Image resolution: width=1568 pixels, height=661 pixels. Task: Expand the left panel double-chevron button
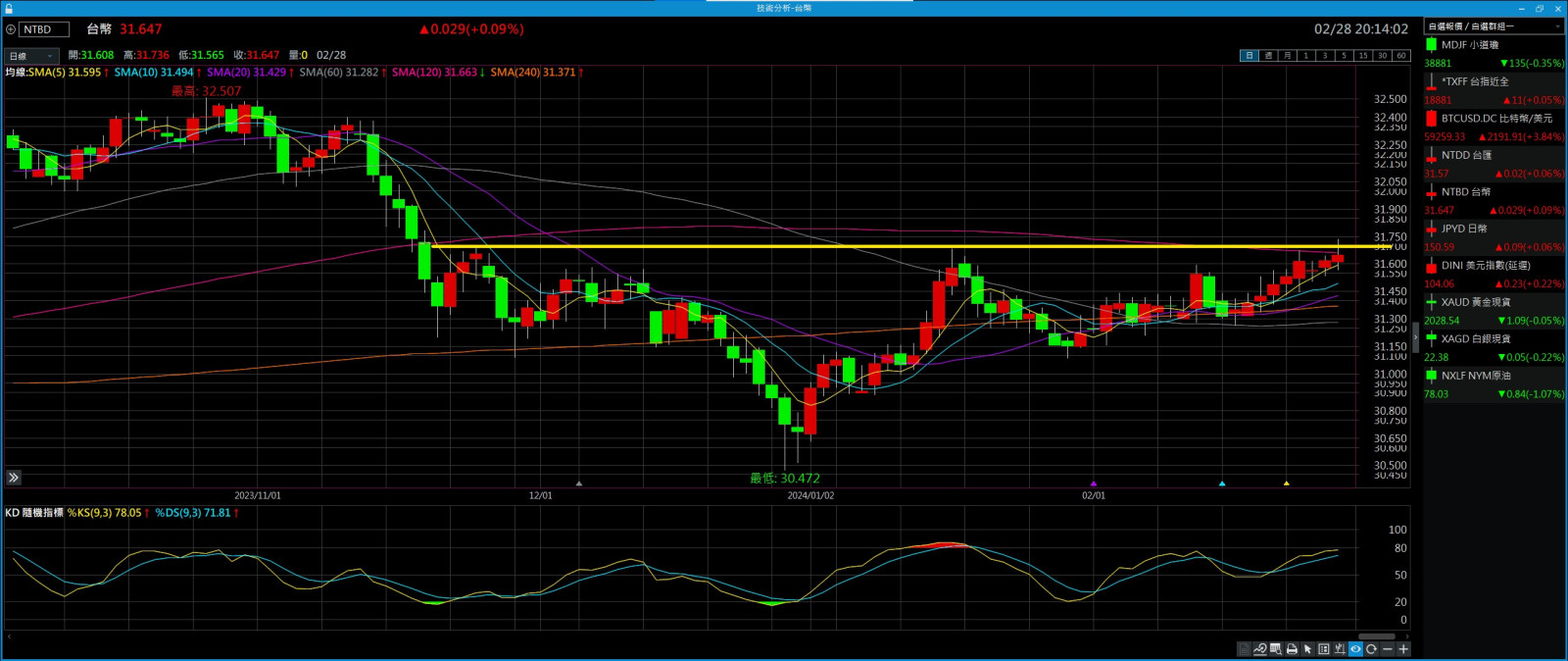14,478
